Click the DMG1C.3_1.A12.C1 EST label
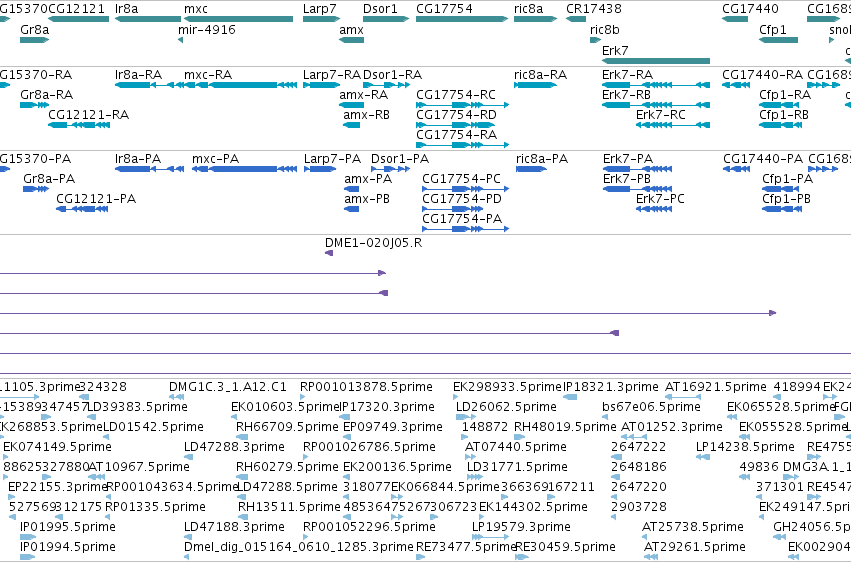 (227, 387)
